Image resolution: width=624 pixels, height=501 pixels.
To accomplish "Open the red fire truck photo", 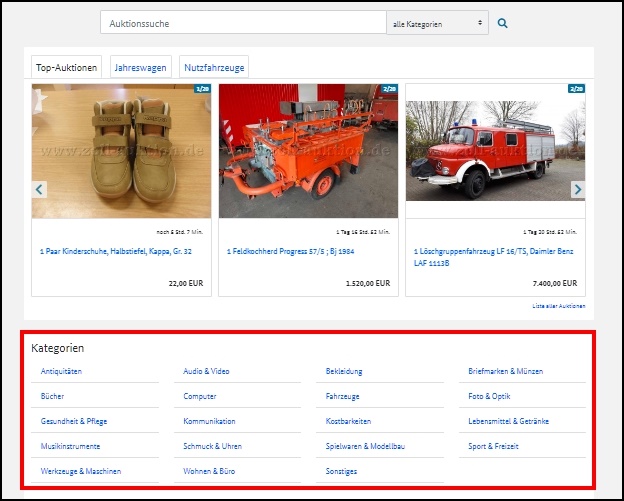I will tap(495, 150).
